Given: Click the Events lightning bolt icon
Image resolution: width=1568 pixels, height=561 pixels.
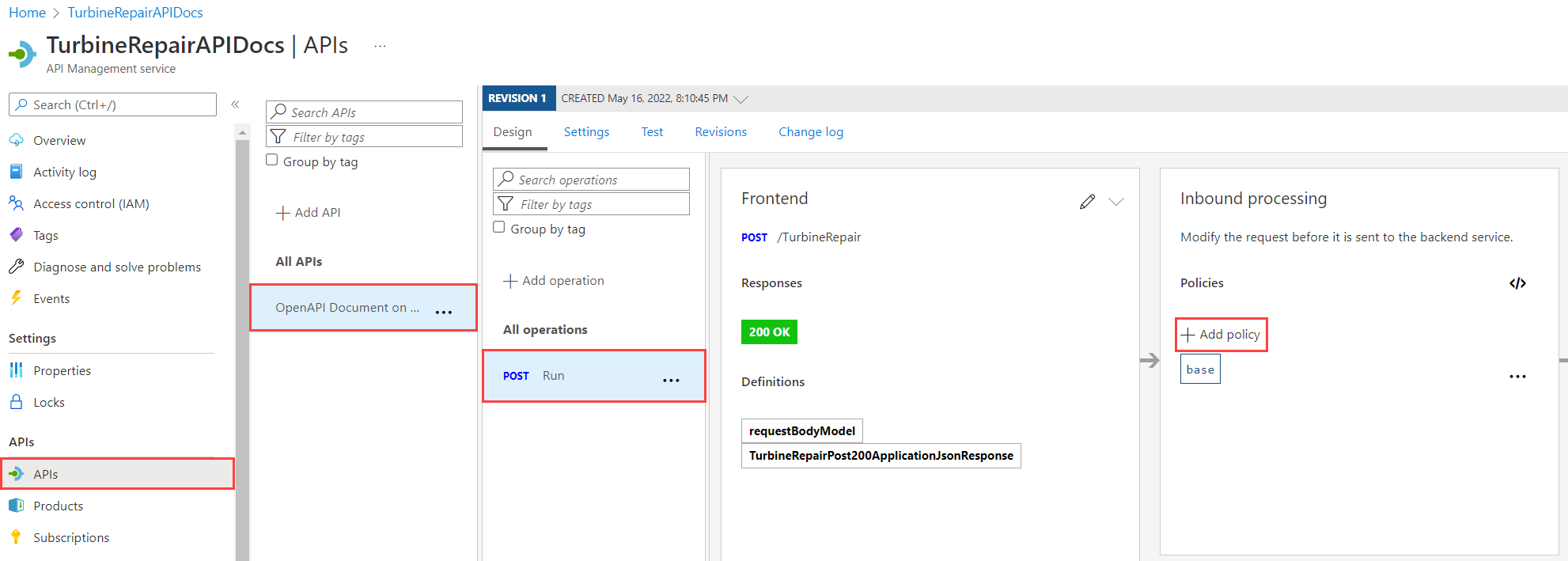Looking at the screenshot, I should point(16,298).
